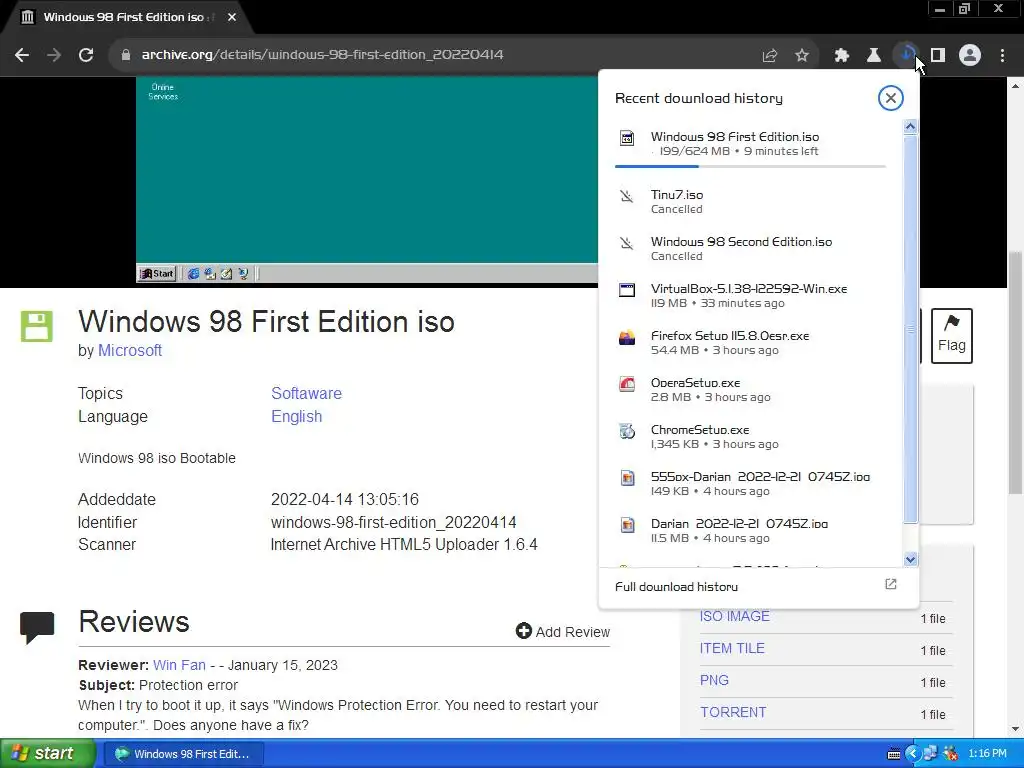Open the ITEM TILE download option
Image resolution: width=1024 pixels, height=768 pixels.
click(x=732, y=648)
